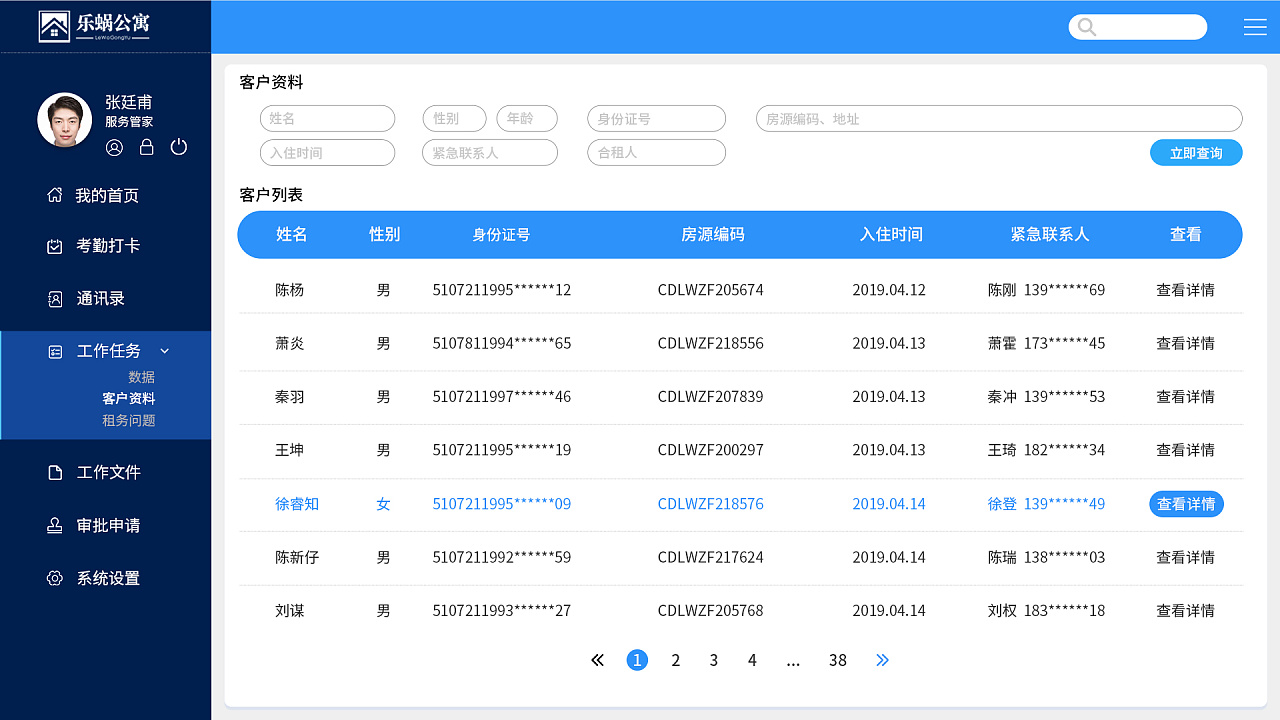Click the attendance calendar icon beside 考勤打卡
The width and height of the screenshot is (1280, 720).
coord(54,247)
